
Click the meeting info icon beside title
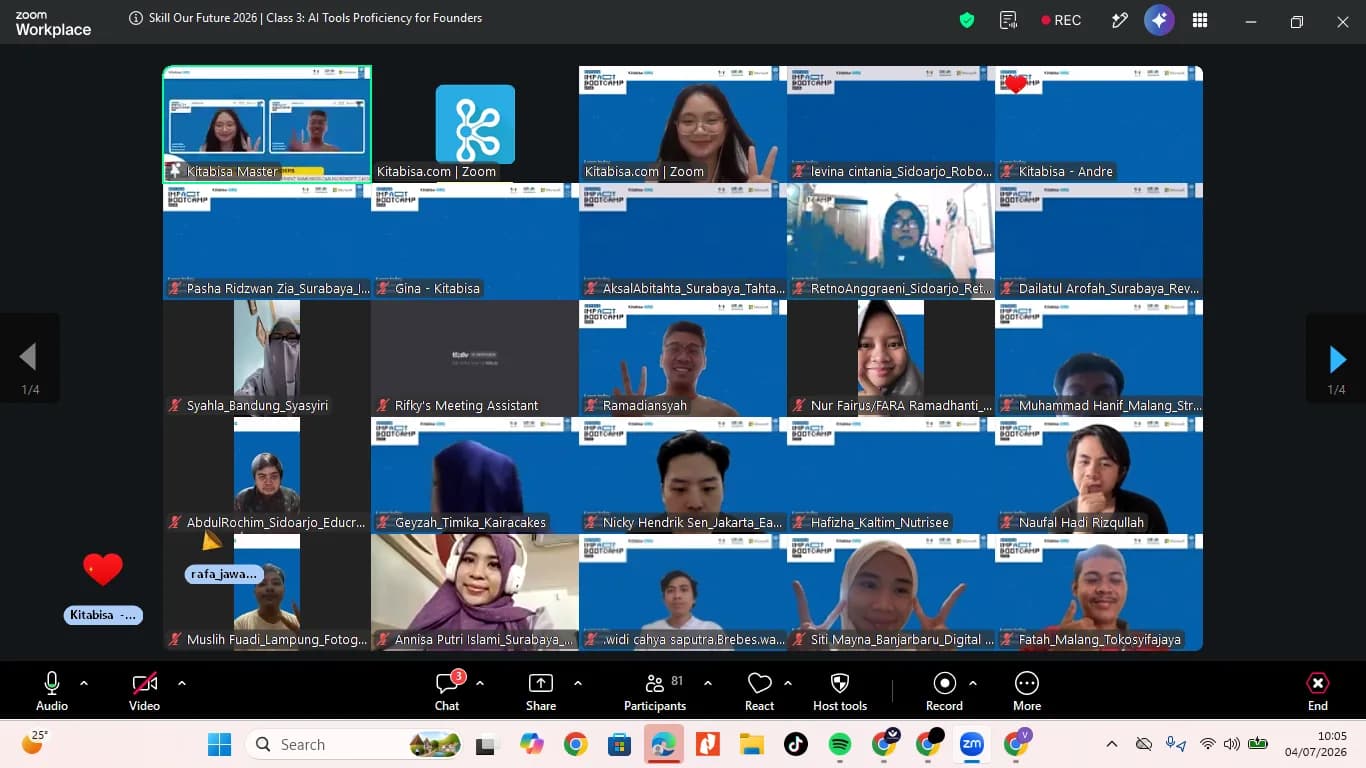[136, 18]
